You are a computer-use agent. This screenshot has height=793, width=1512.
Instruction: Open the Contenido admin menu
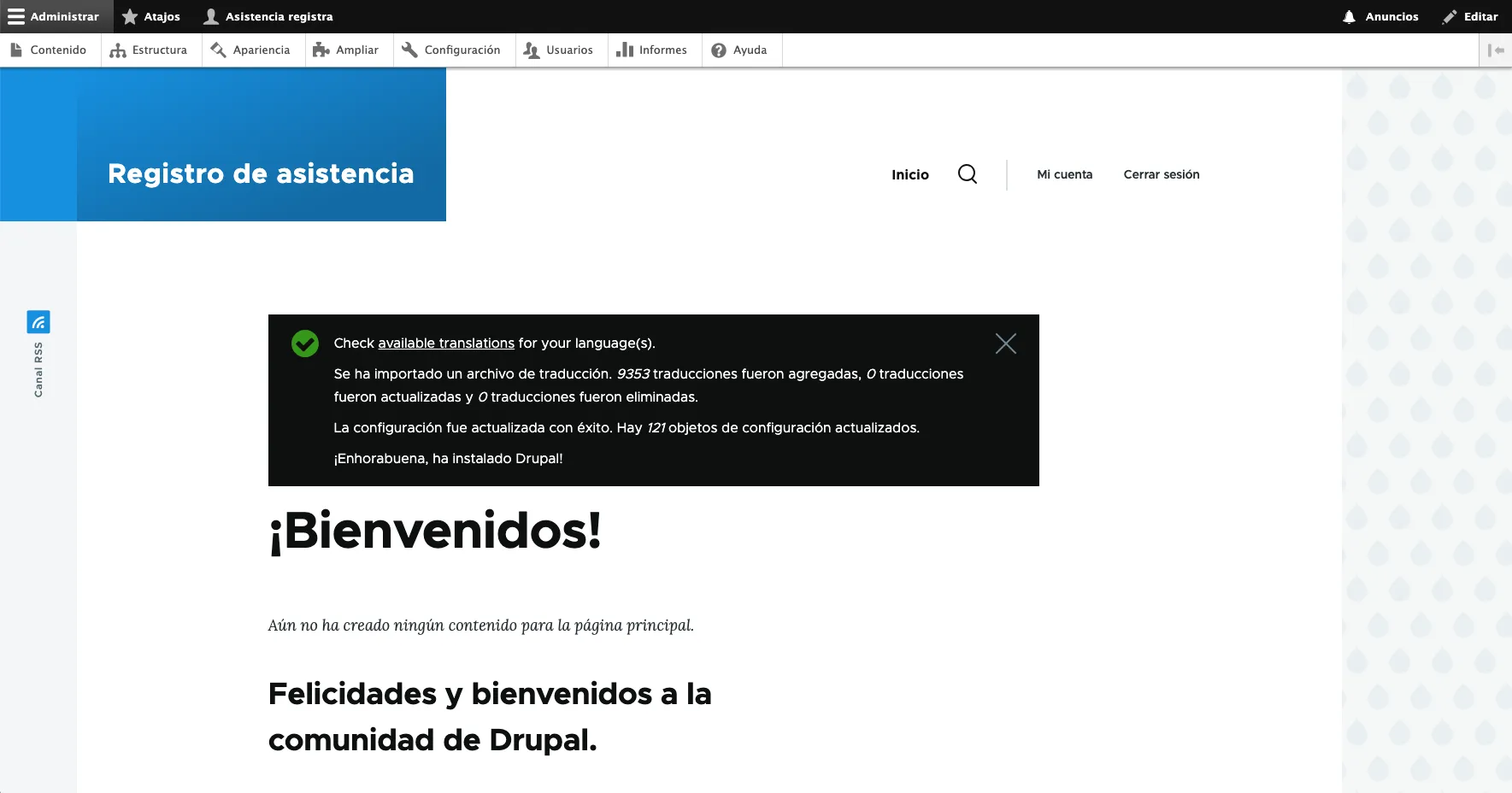[50, 50]
